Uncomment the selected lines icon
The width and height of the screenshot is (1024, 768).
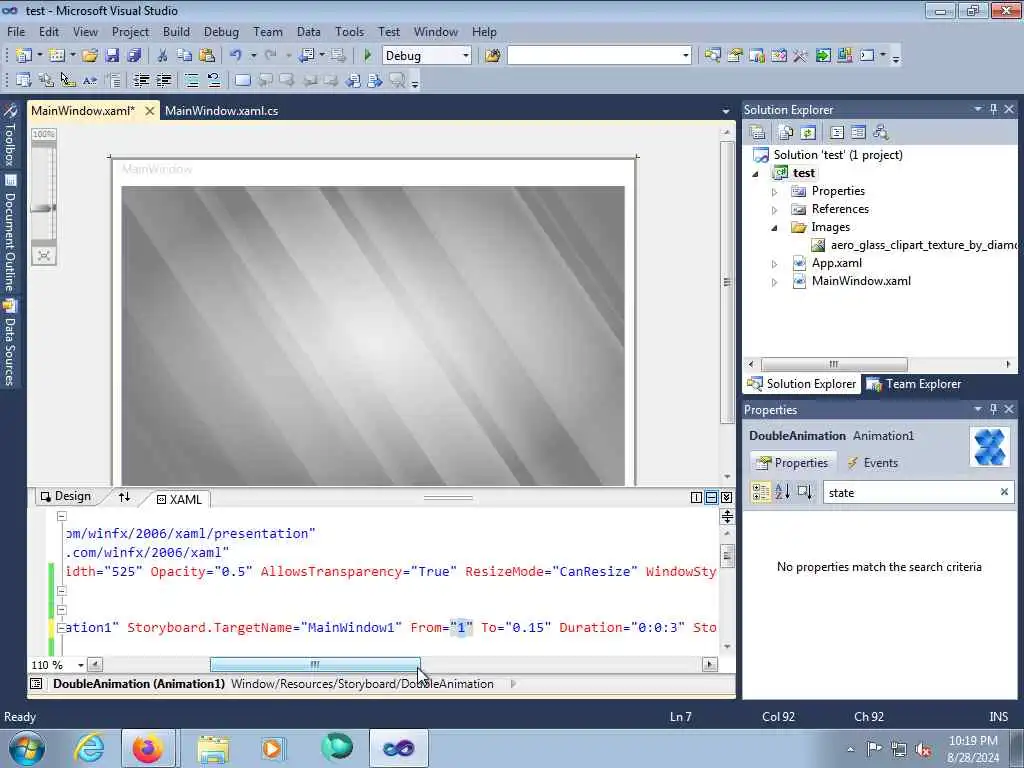[214, 80]
